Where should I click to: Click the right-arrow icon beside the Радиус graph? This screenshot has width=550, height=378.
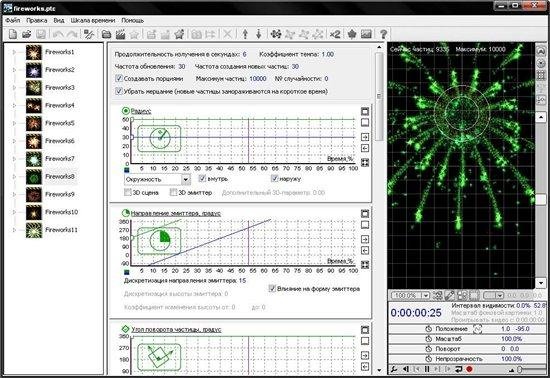pos(365,137)
